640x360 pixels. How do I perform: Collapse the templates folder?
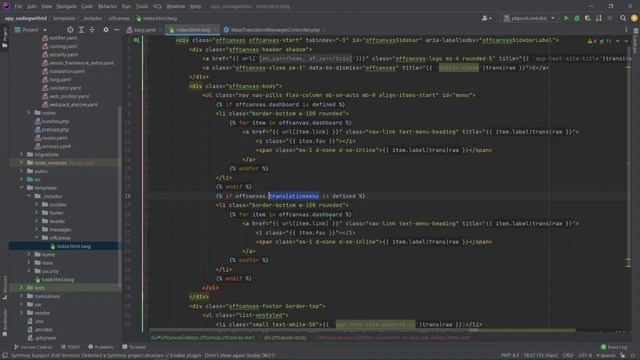(21, 188)
